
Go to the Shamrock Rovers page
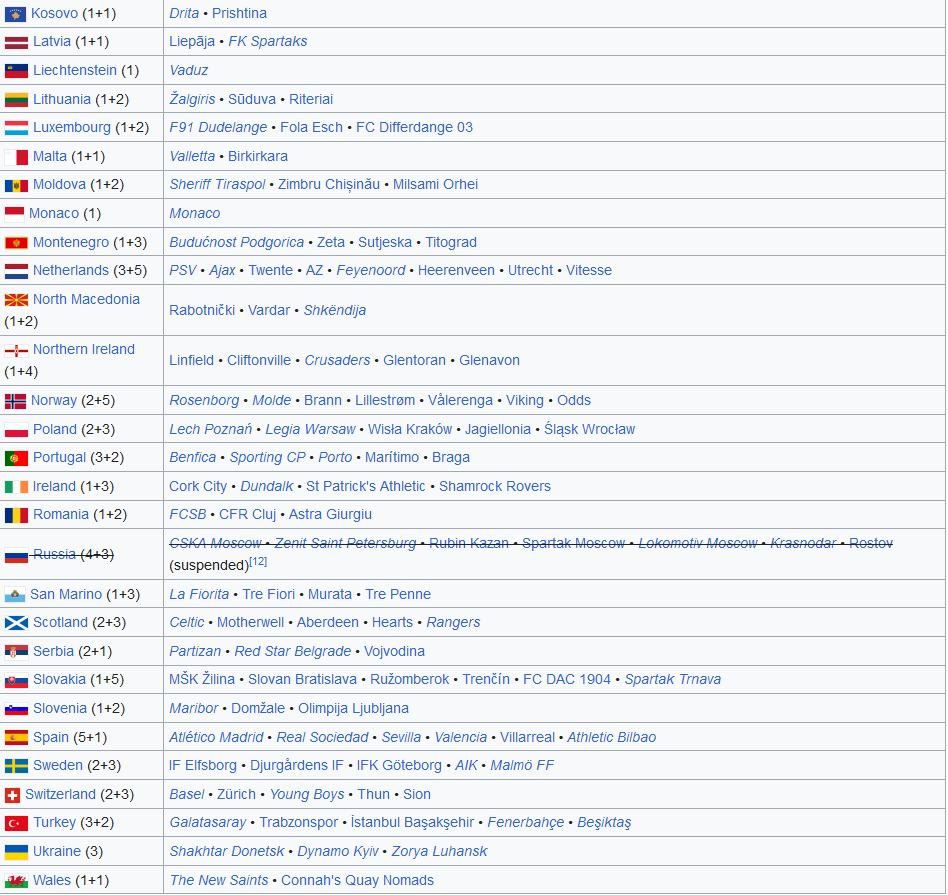tap(494, 487)
